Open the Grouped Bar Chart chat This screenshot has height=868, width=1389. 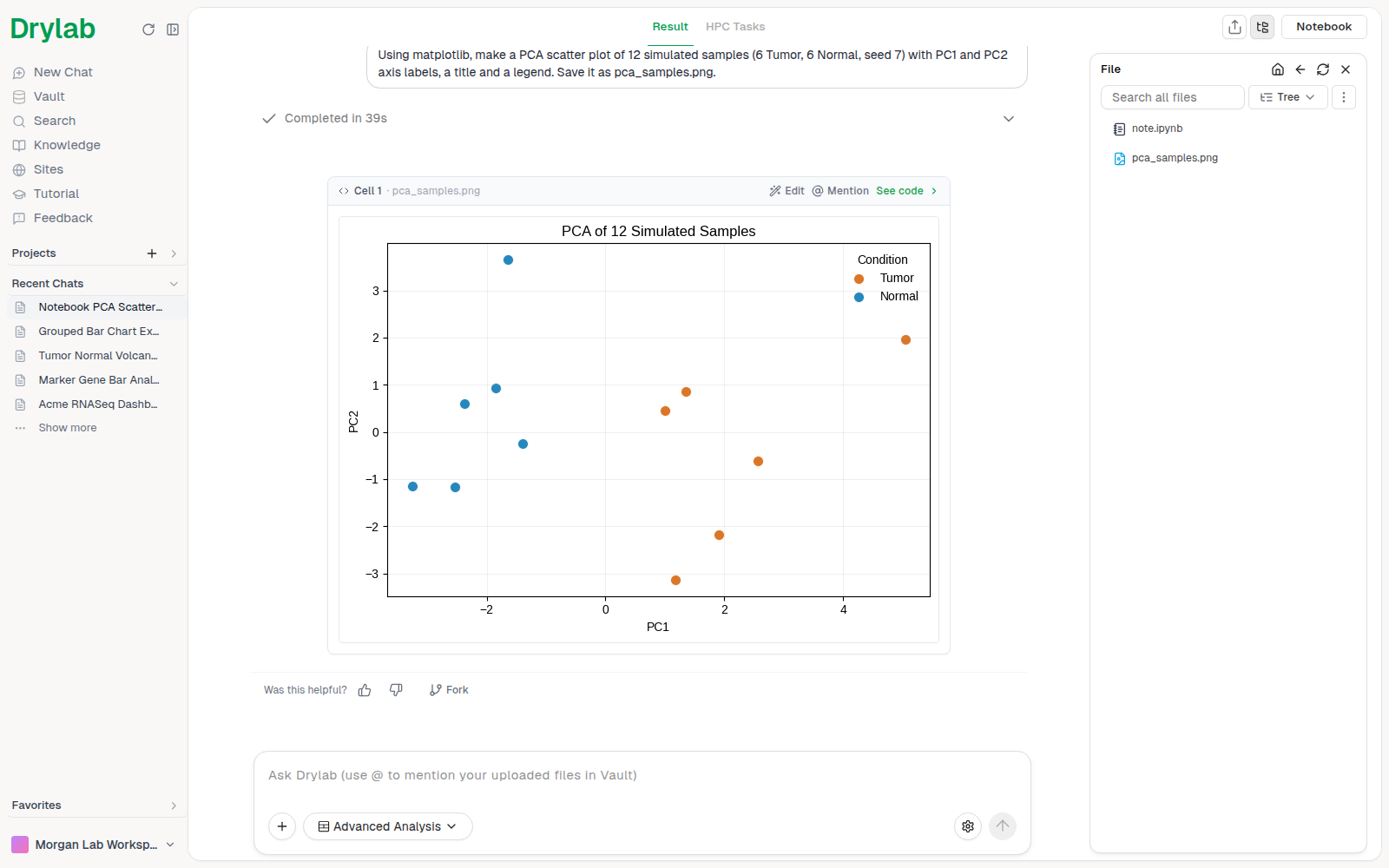pyautogui.click(x=96, y=332)
